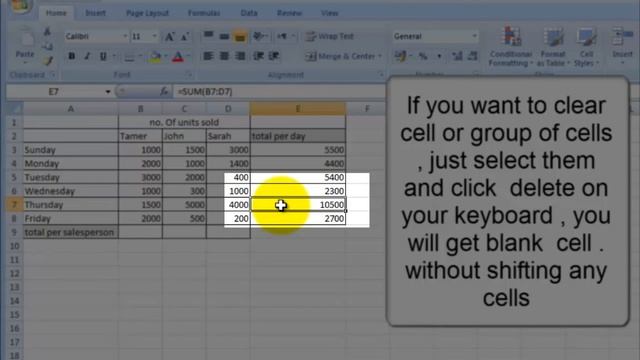
Task: Click the Merge & Center button
Action: (340, 56)
